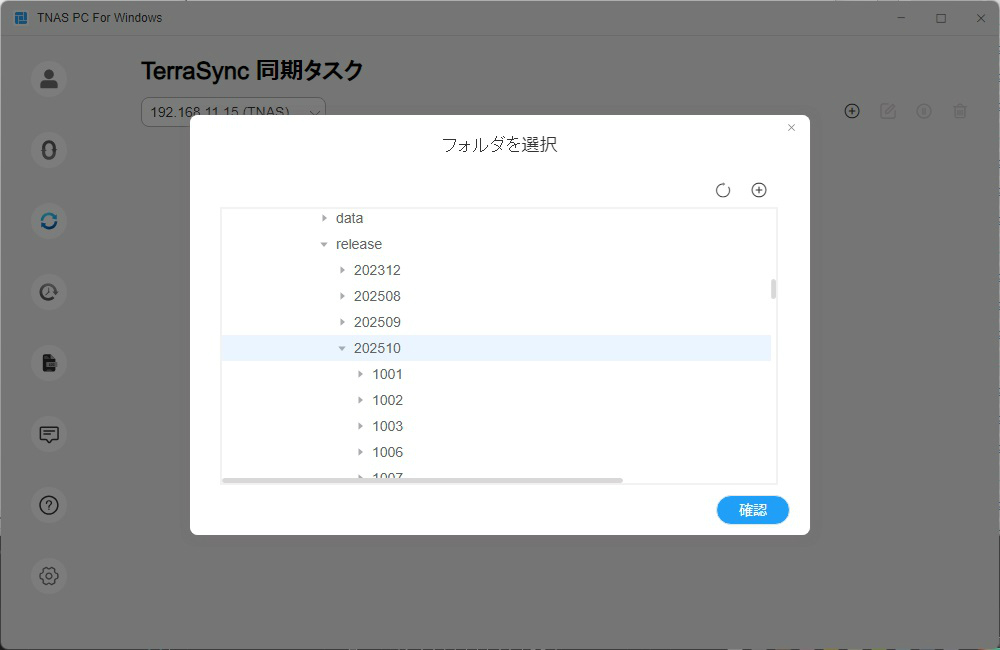The height and width of the screenshot is (650, 1000).
Task: Expand the 202508 folder arrow
Action: pyautogui.click(x=342, y=296)
